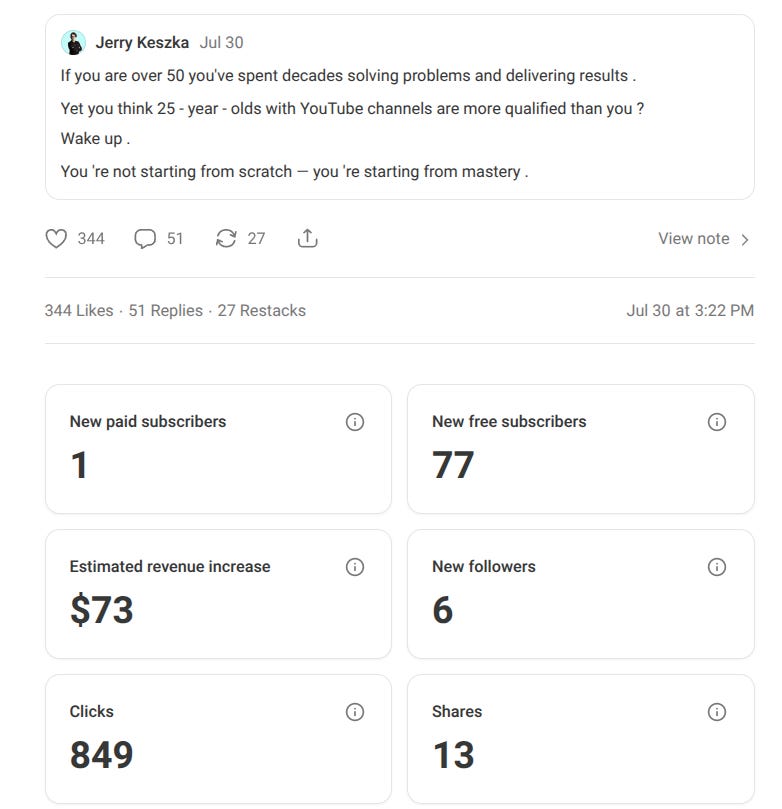Click the Jul 30 note date
782x809 pixels.
pos(221,43)
